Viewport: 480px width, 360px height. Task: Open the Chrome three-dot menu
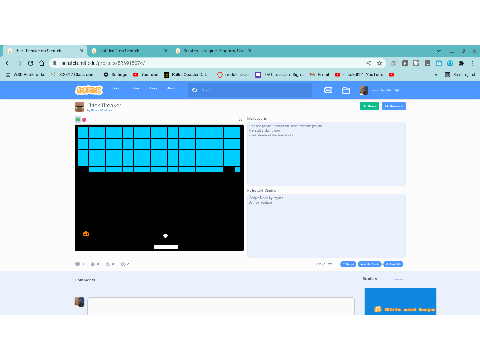(x=472, y=63)
